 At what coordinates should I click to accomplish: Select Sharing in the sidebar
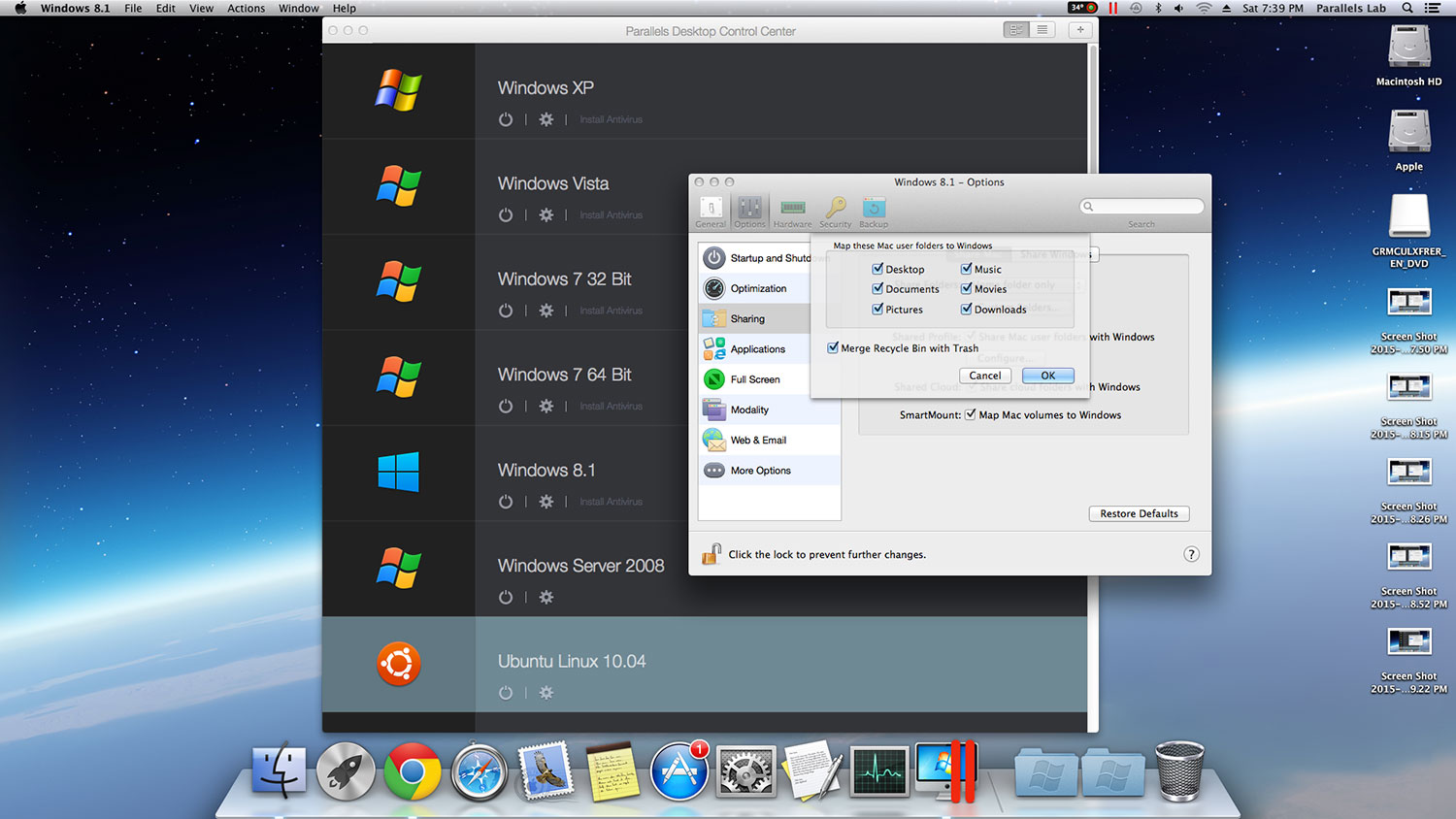coord(770,318)
